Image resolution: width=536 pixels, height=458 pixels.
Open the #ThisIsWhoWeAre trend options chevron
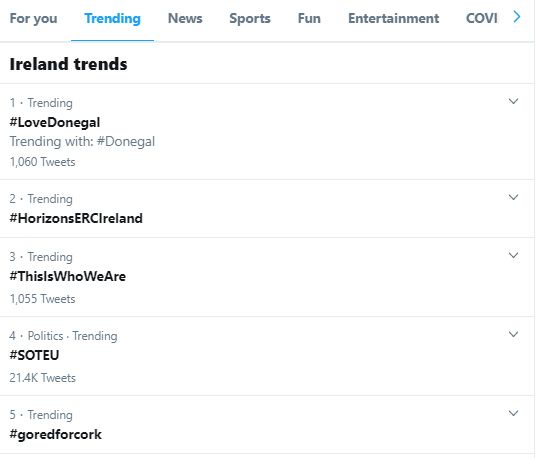513,256
